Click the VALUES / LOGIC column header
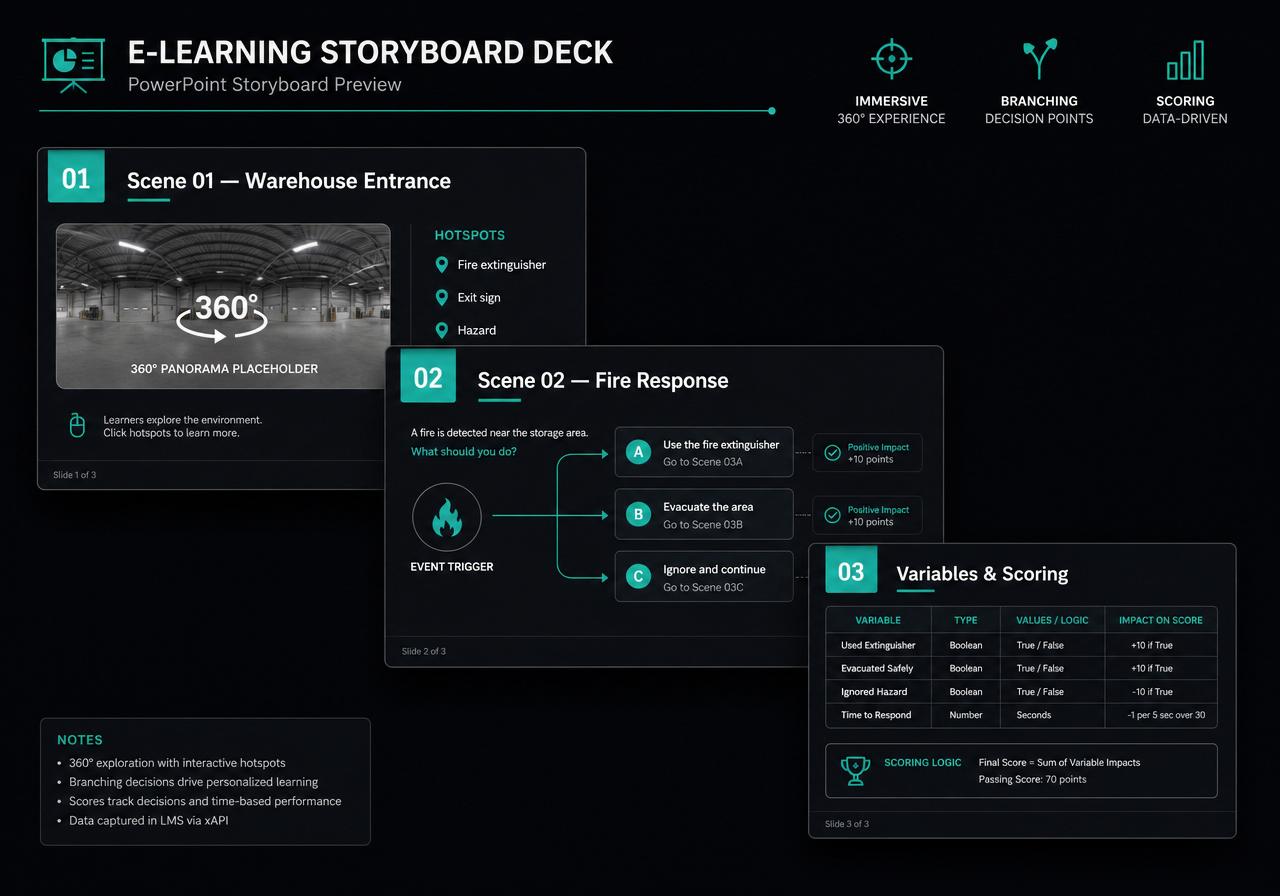The width and height of the screenshot is (1280, 896). coord(1052,620)
